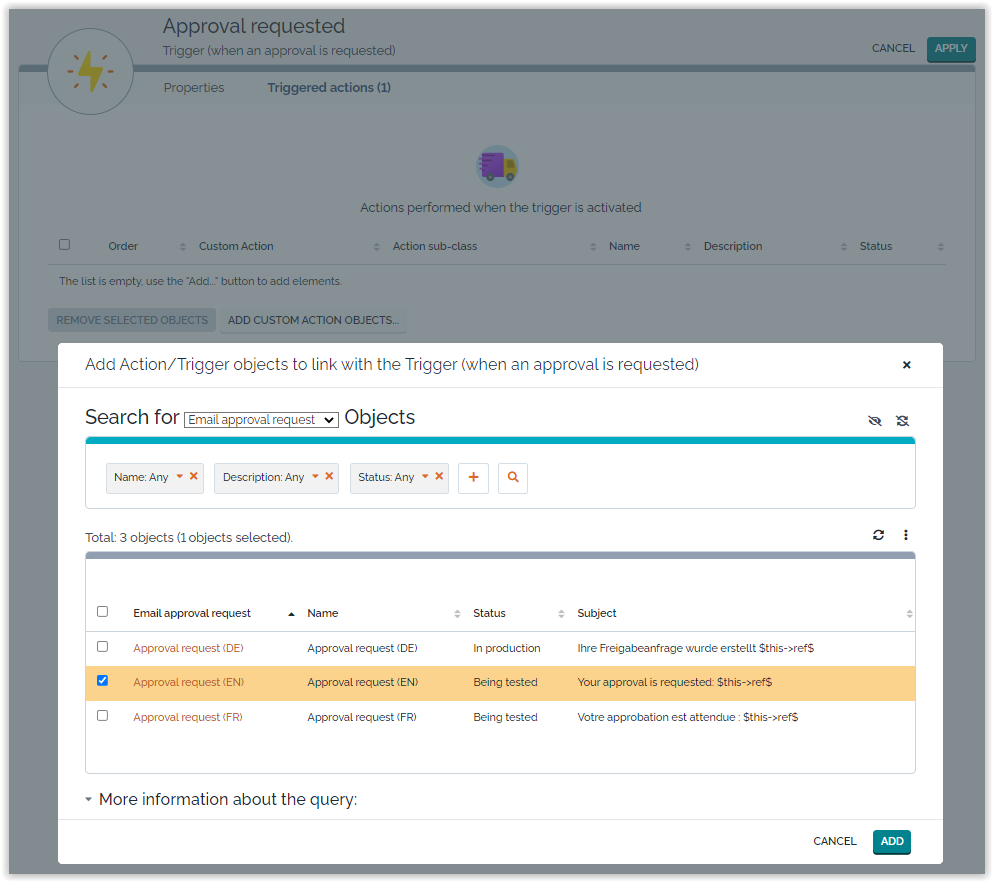Close the Add Action/Trigger dialog
Screen dimensions: 993x882
[x=907, y=365]
